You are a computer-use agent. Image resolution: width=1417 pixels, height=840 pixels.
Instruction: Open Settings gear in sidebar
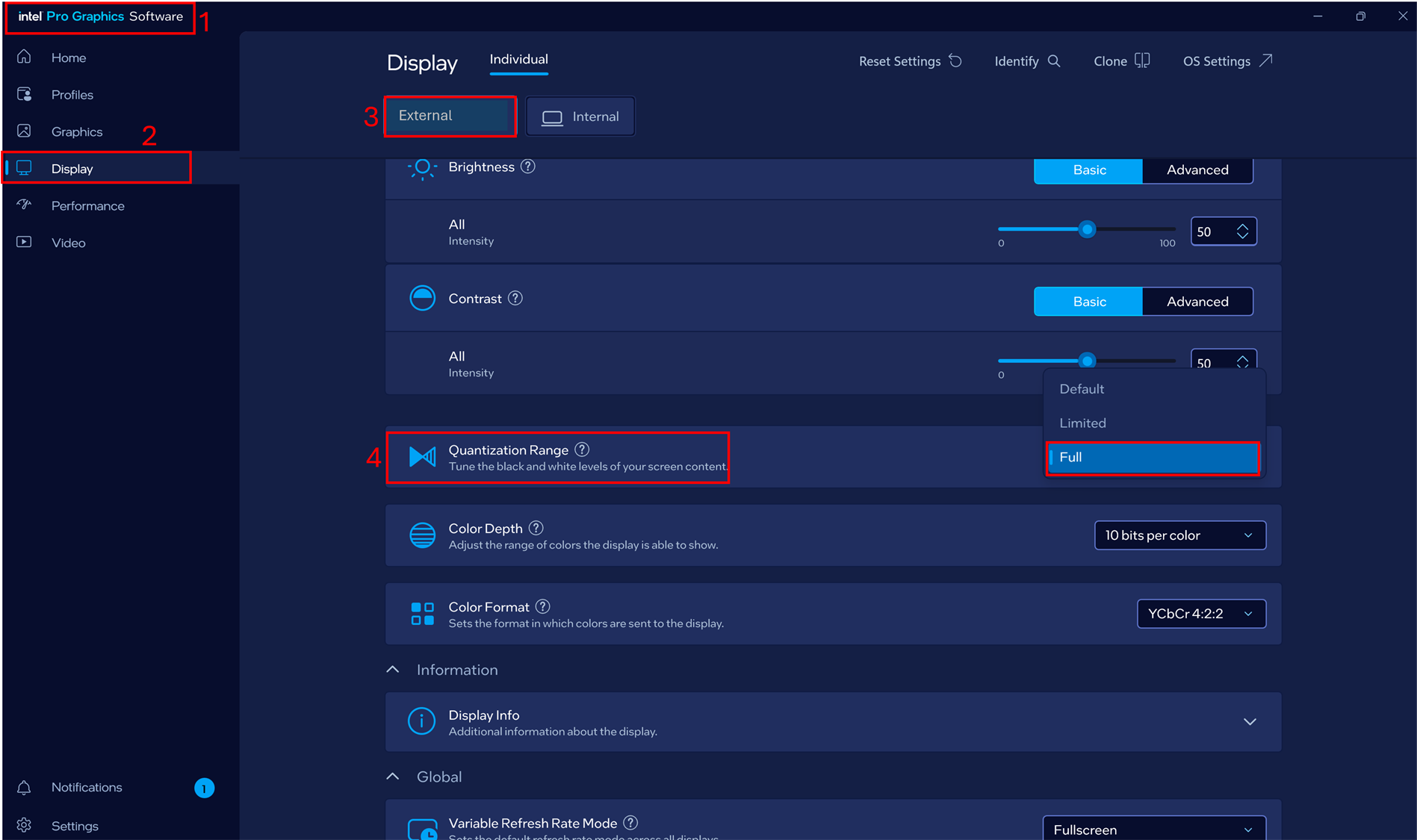(x=25, y=825)
